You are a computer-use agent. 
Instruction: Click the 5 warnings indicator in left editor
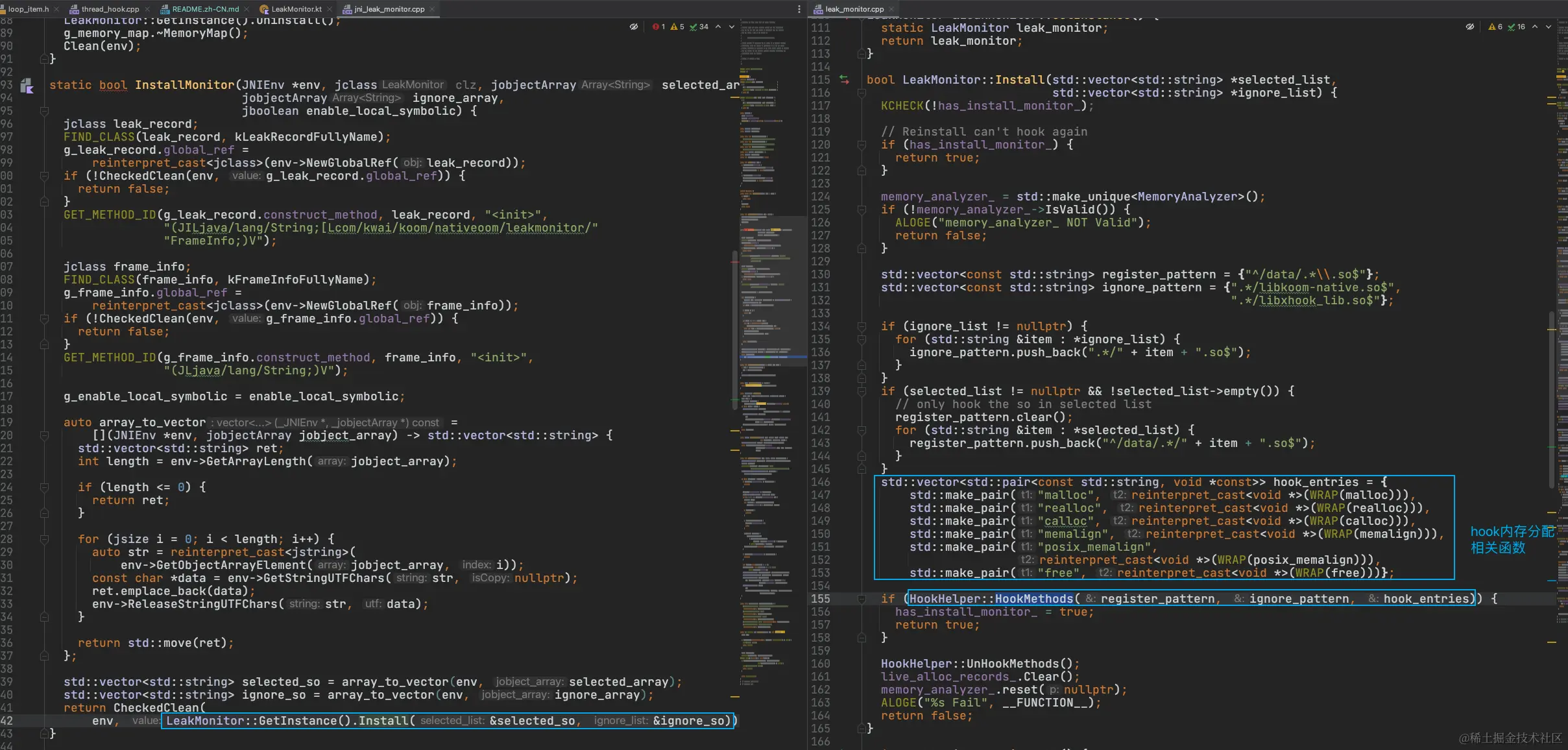pos(677,27)
